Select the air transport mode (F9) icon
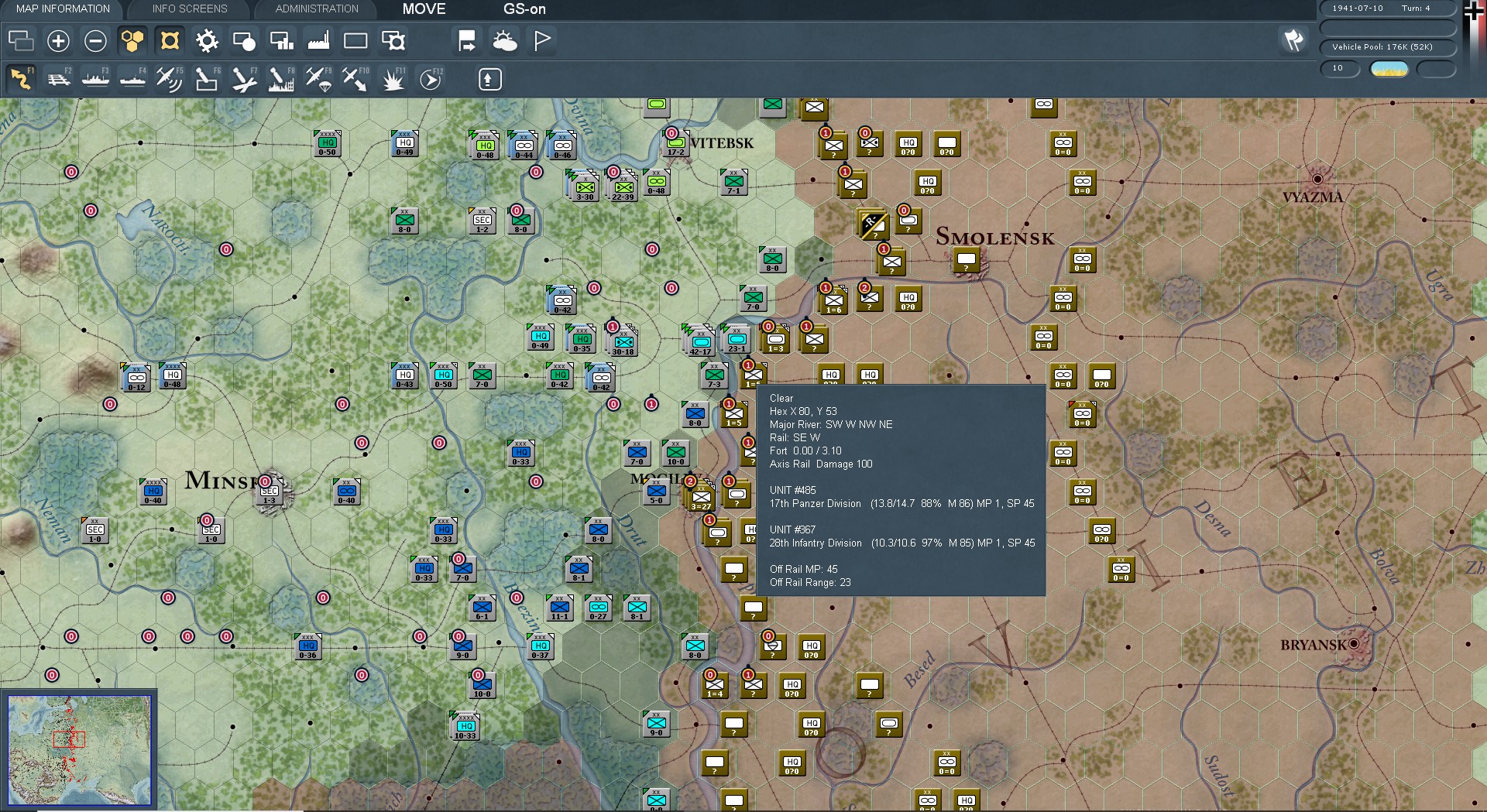Image resolution: width=1487 pixels, height=812 pixels. point(318,80)
